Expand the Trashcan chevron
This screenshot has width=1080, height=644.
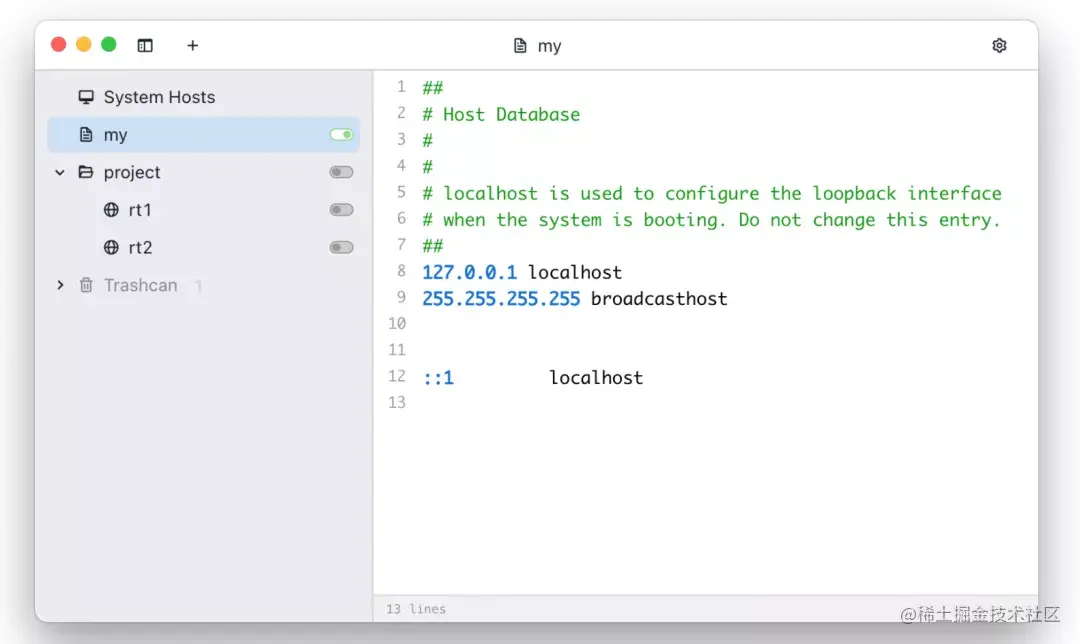pos(60,284)
